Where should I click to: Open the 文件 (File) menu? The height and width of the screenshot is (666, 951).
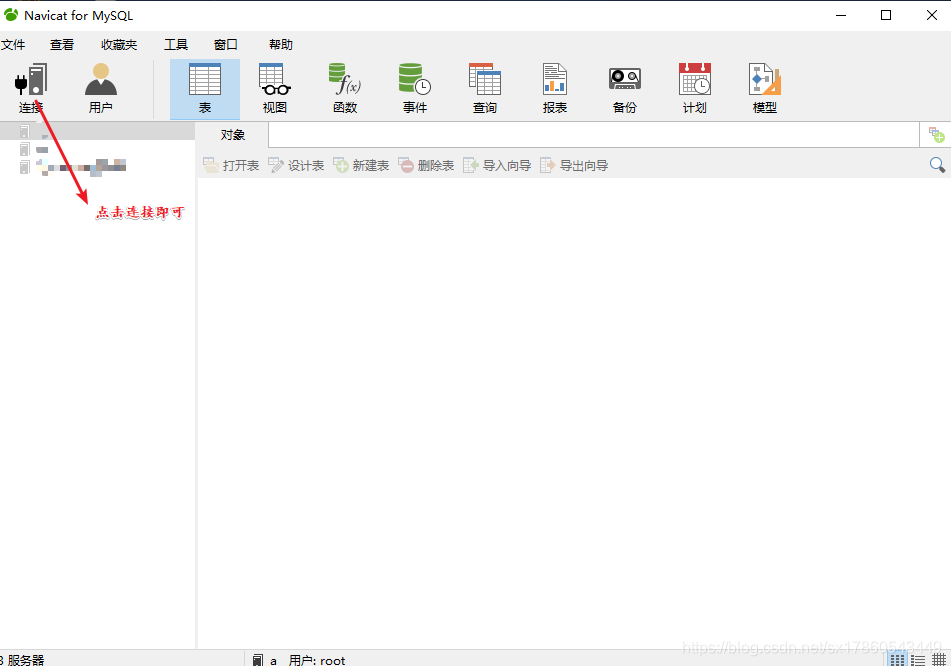click(x=13, y=45)
